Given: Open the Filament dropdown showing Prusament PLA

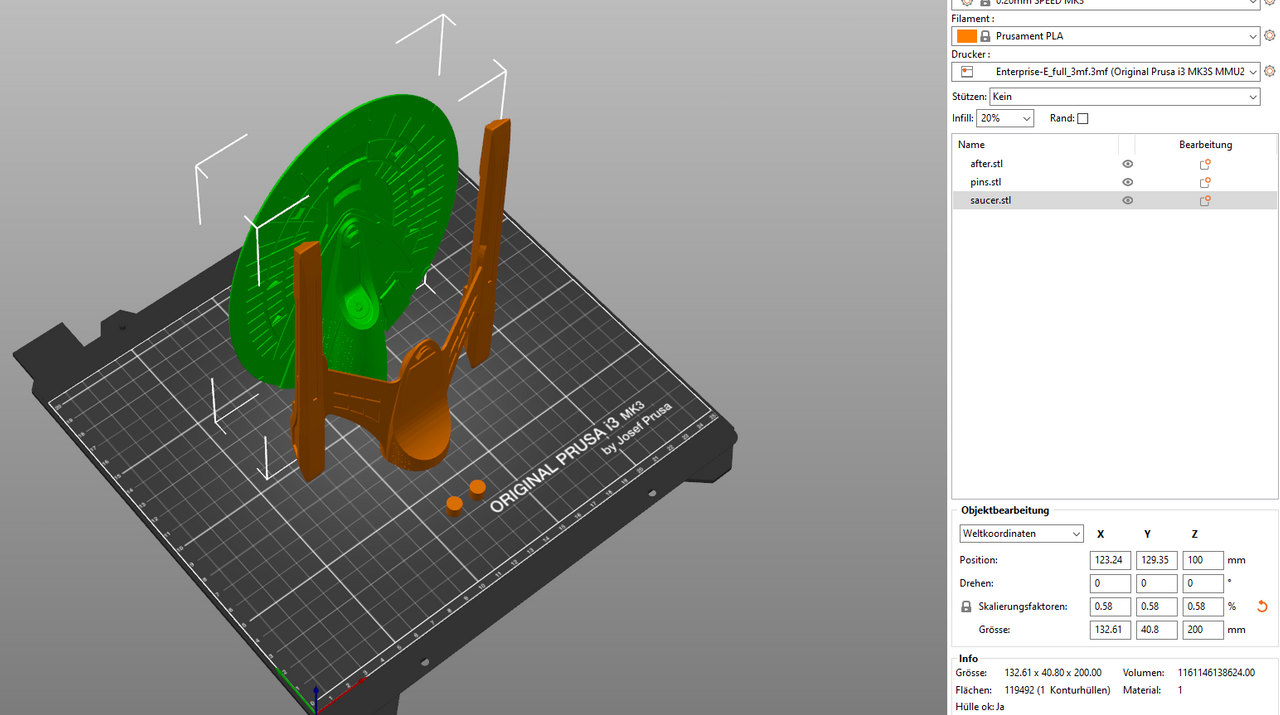Looking at the screenshot, I should (1106, 36).
